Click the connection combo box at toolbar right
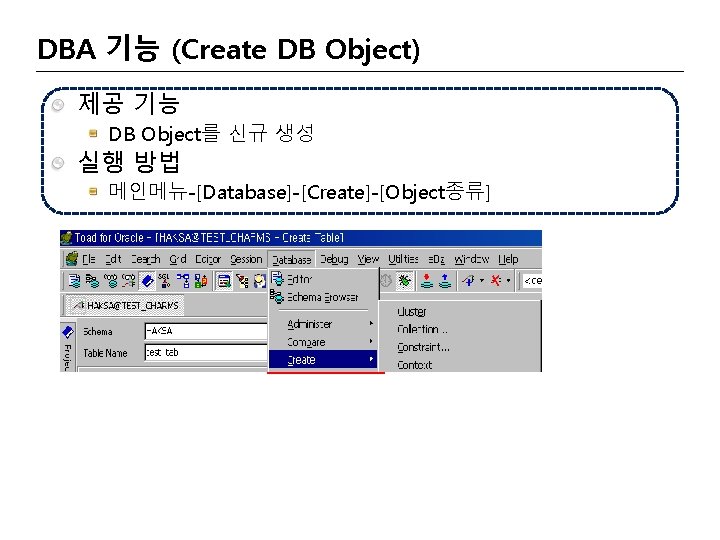 coord(532,281)
